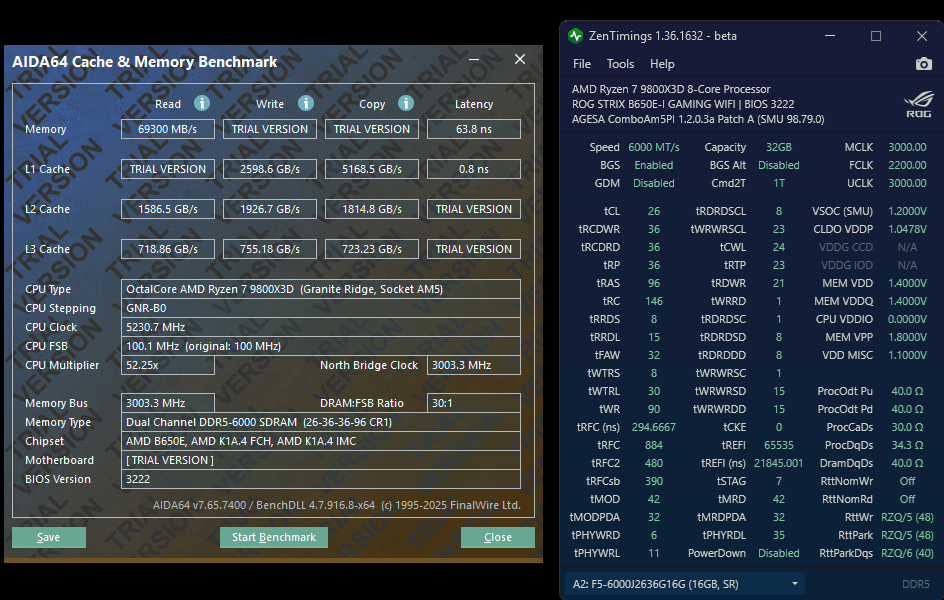Click the MEM VPP value 1.8000V
The width and height of the screenshot is (944, 600).
(907, 337)
